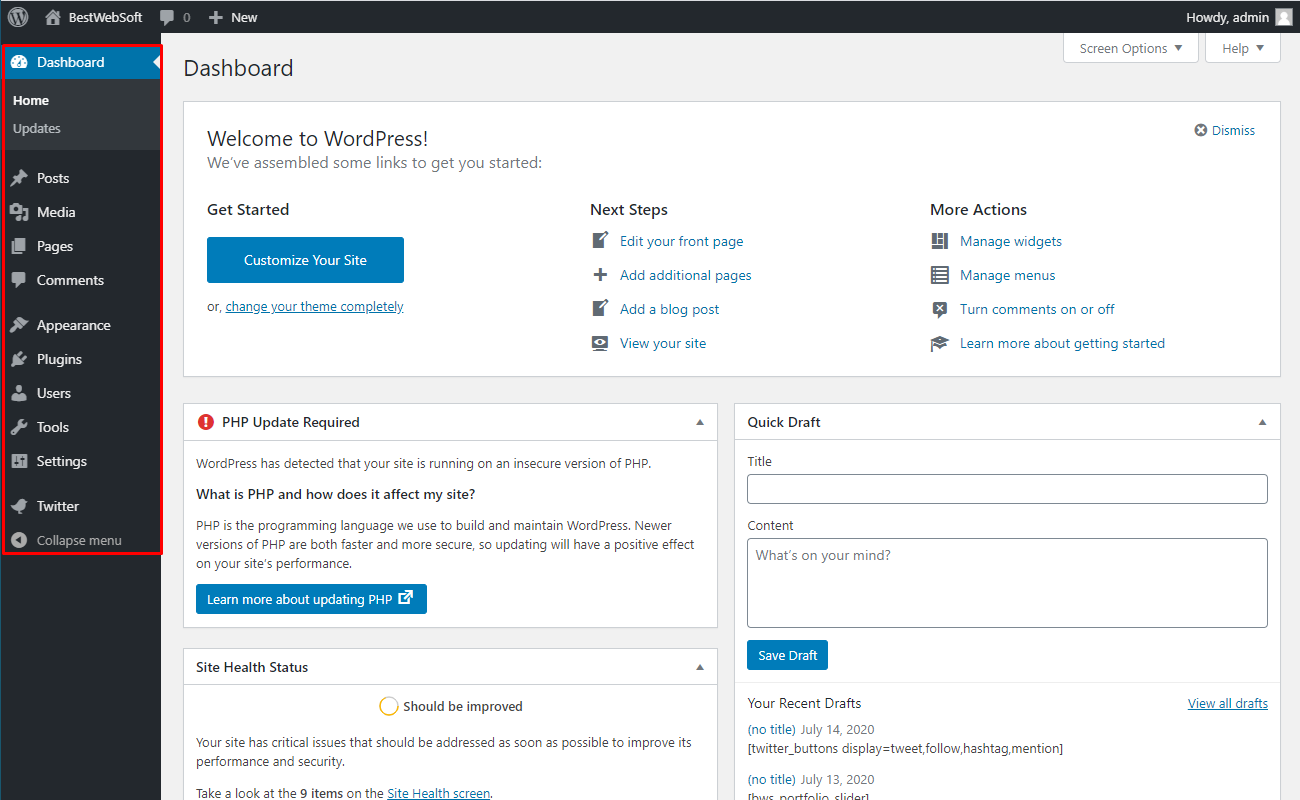The image size is (1300, 800).
Task: Click the Collapse menu arrow icon
Action: pos(18,540)
